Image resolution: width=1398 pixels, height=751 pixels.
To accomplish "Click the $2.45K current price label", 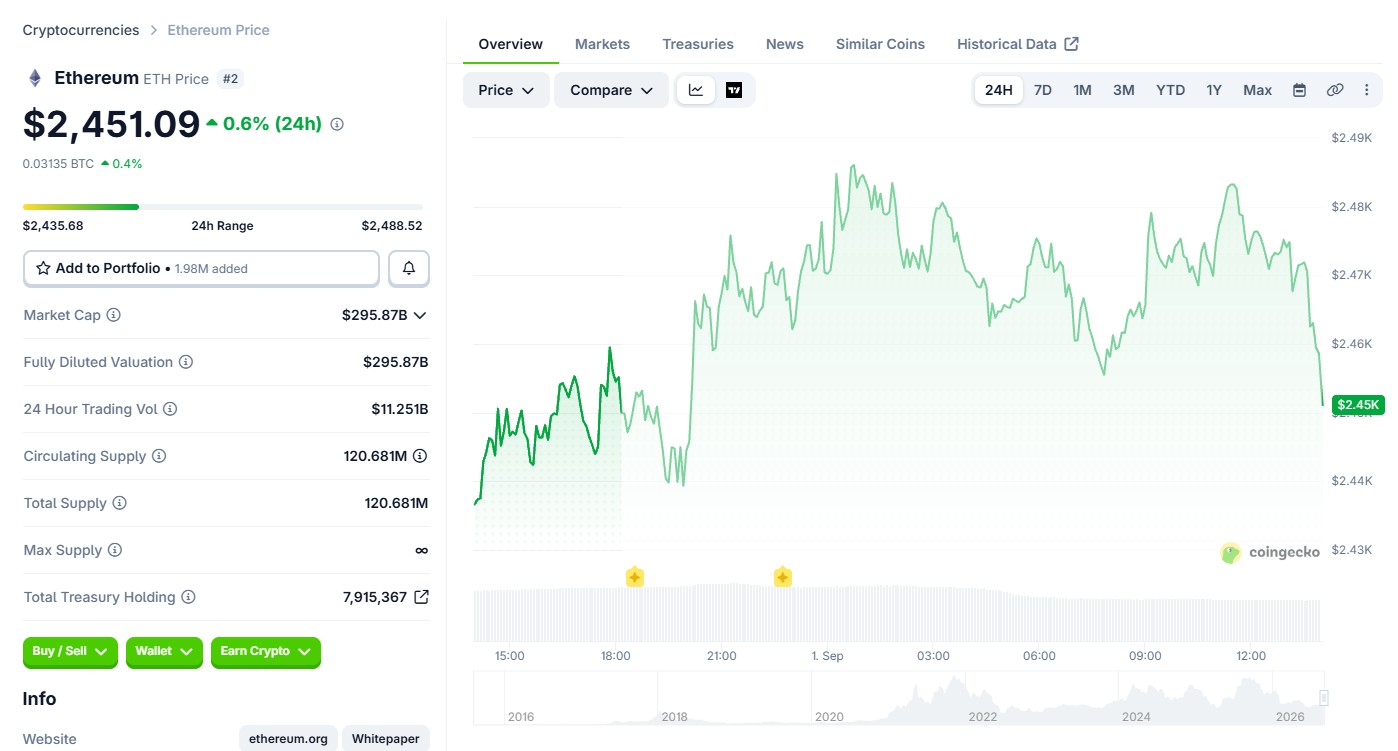I will click(x=1358, y=405).
